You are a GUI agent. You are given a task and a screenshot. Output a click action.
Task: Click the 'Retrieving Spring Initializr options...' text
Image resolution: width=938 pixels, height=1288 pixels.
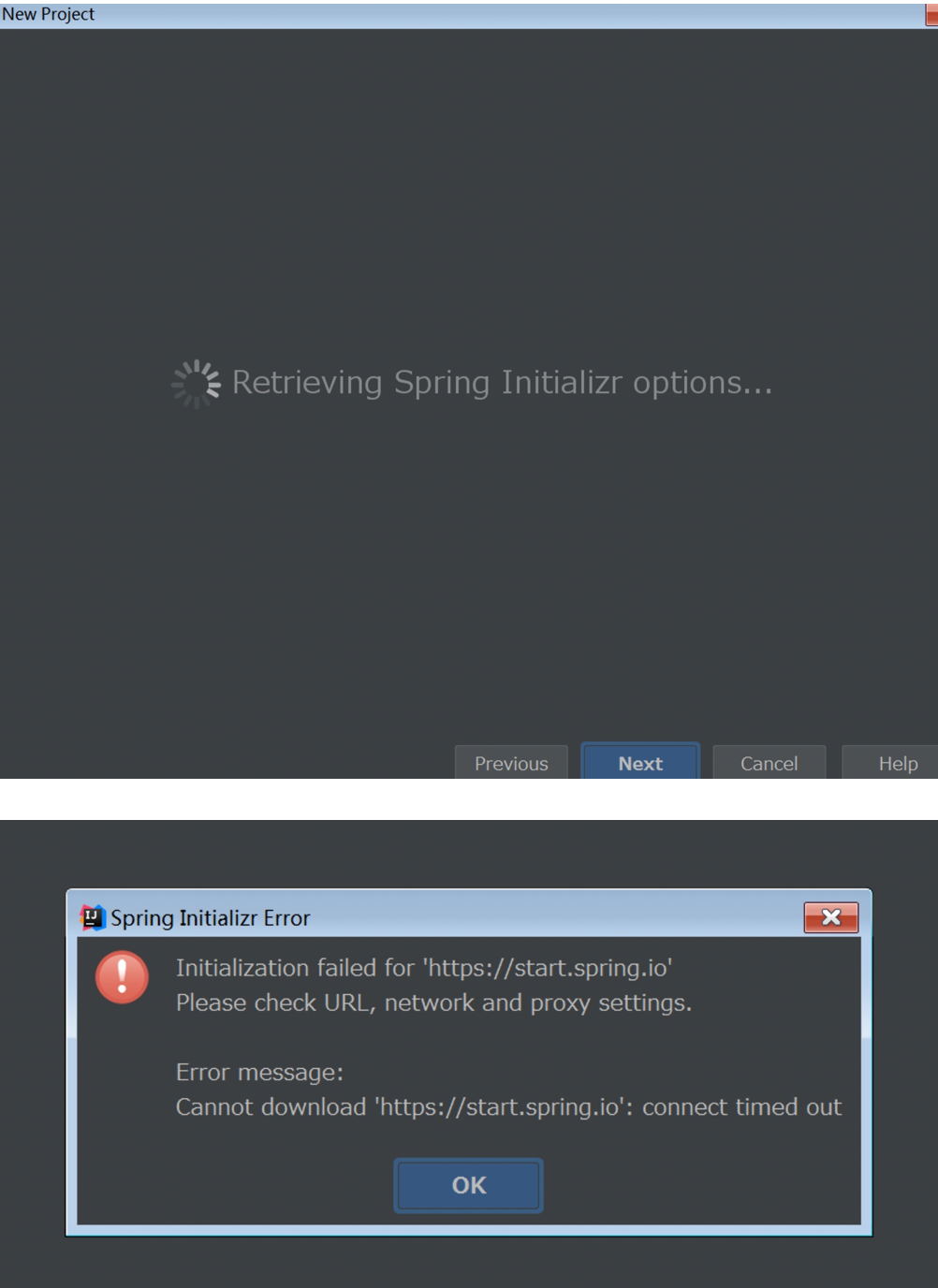tap(503, 383)
